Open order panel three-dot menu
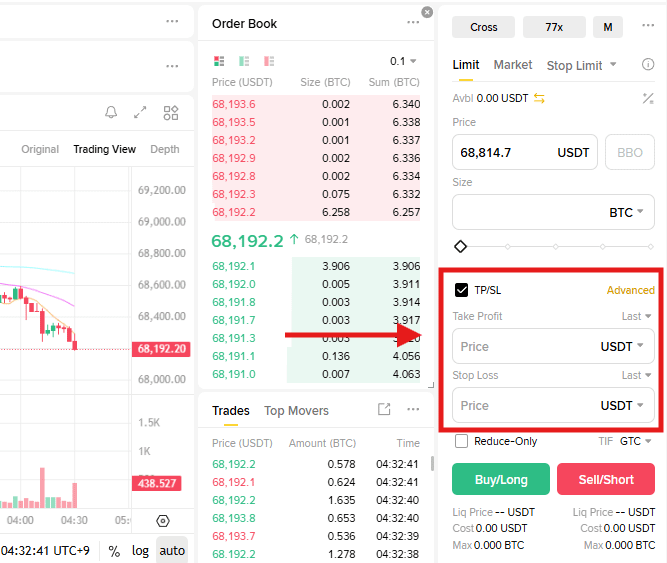The height and width of the screenshot is (563, 667). pyautogui.click(x=648, y=26)
